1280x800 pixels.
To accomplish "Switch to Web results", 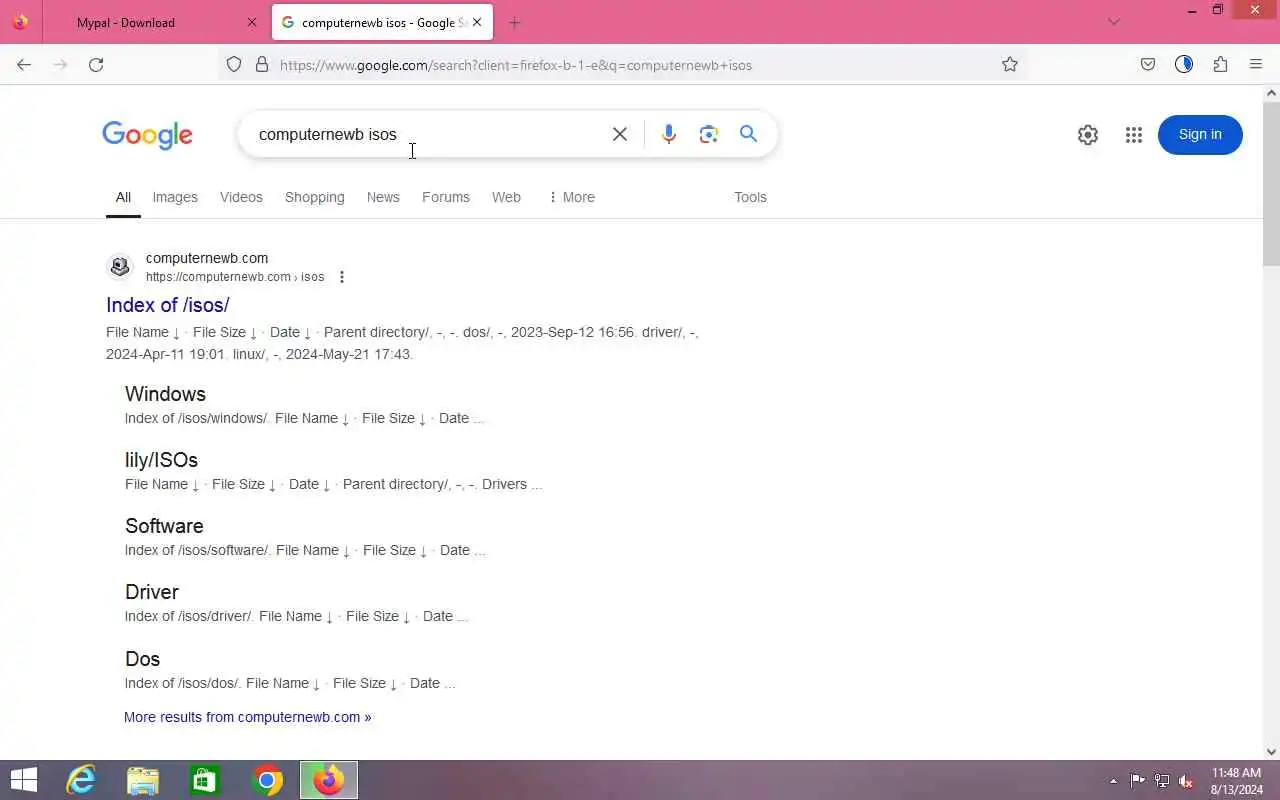I will pos(506,197).
